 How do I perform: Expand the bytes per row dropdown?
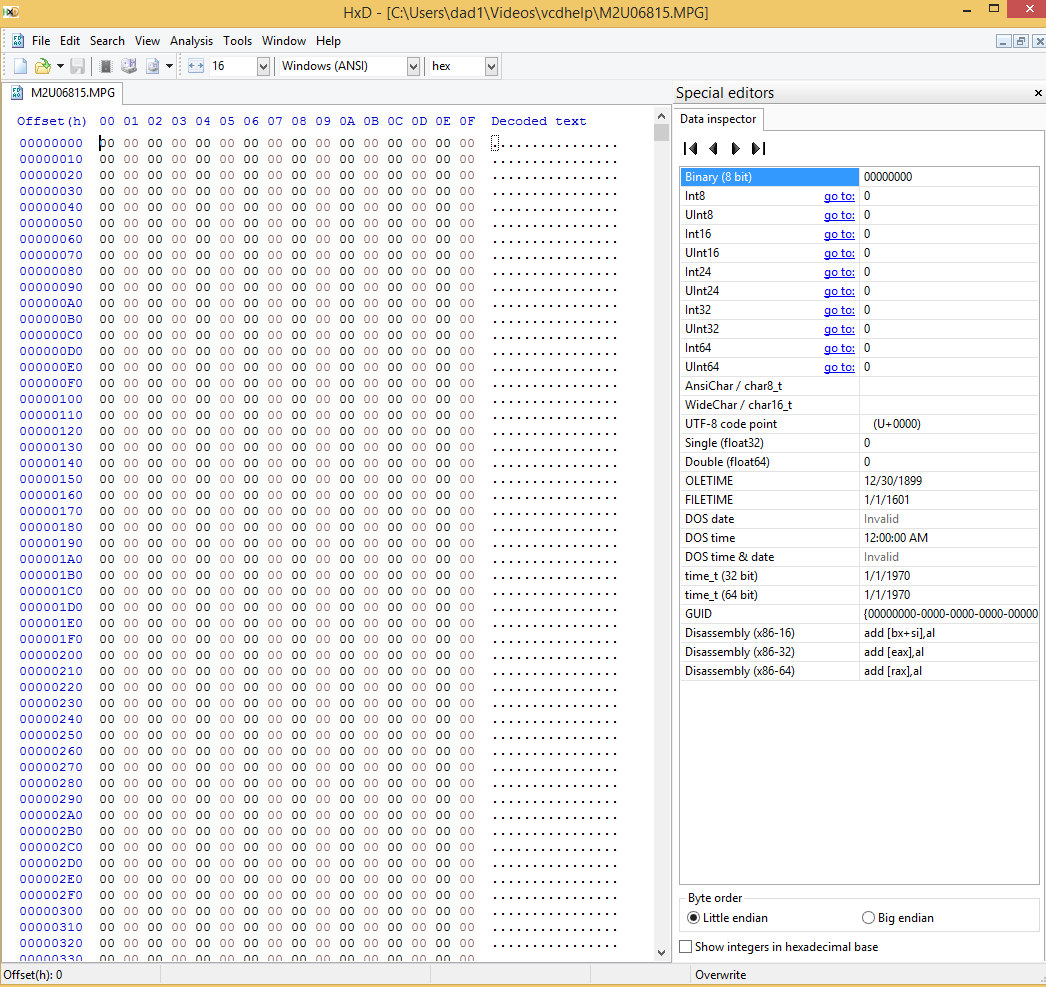pos(263,66)
